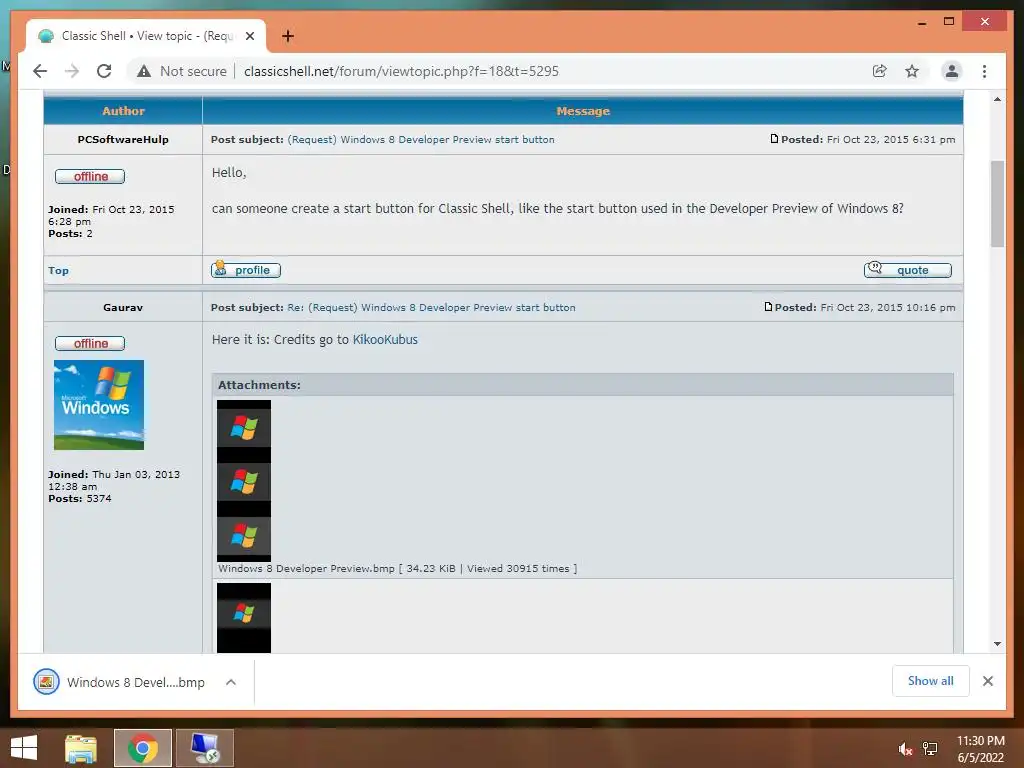Bookmark this page with the star
This screenshot has height=768, width=1024.
[912, 71]
